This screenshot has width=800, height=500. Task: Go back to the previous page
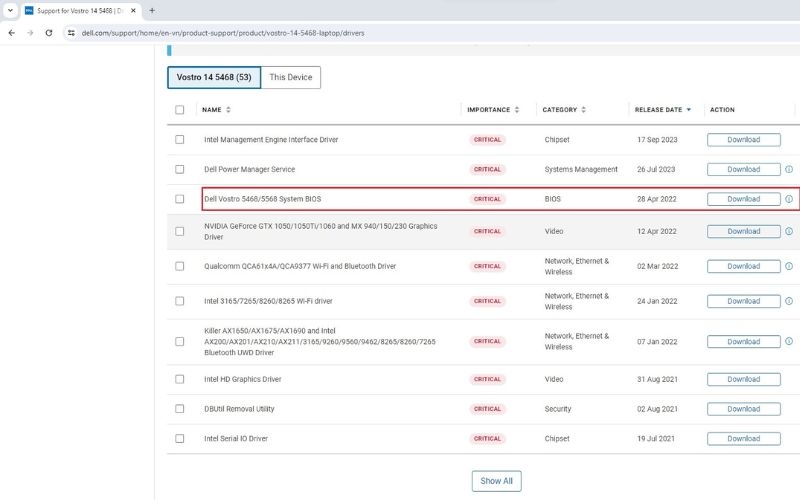[11, 33]
